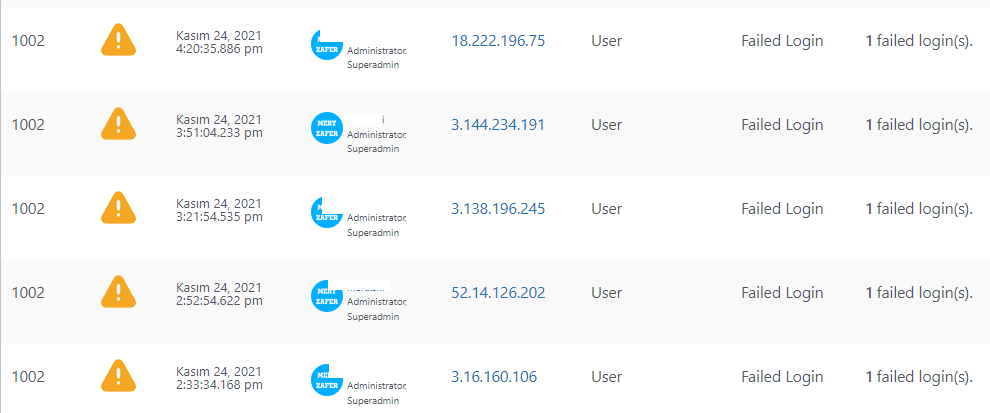
Task: Open IP address 3.144.234.191 link
Action: point(498,125)
